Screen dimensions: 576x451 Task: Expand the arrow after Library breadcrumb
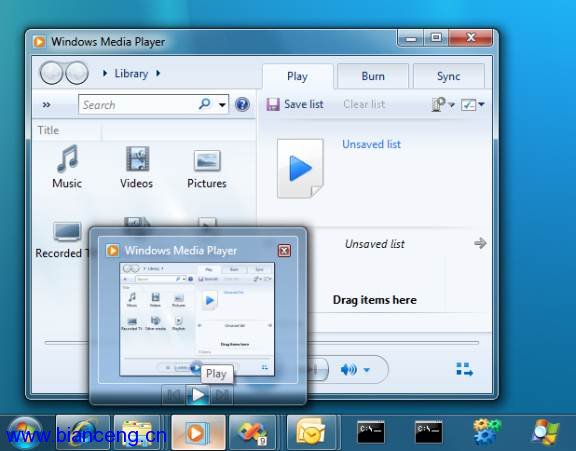158,73
